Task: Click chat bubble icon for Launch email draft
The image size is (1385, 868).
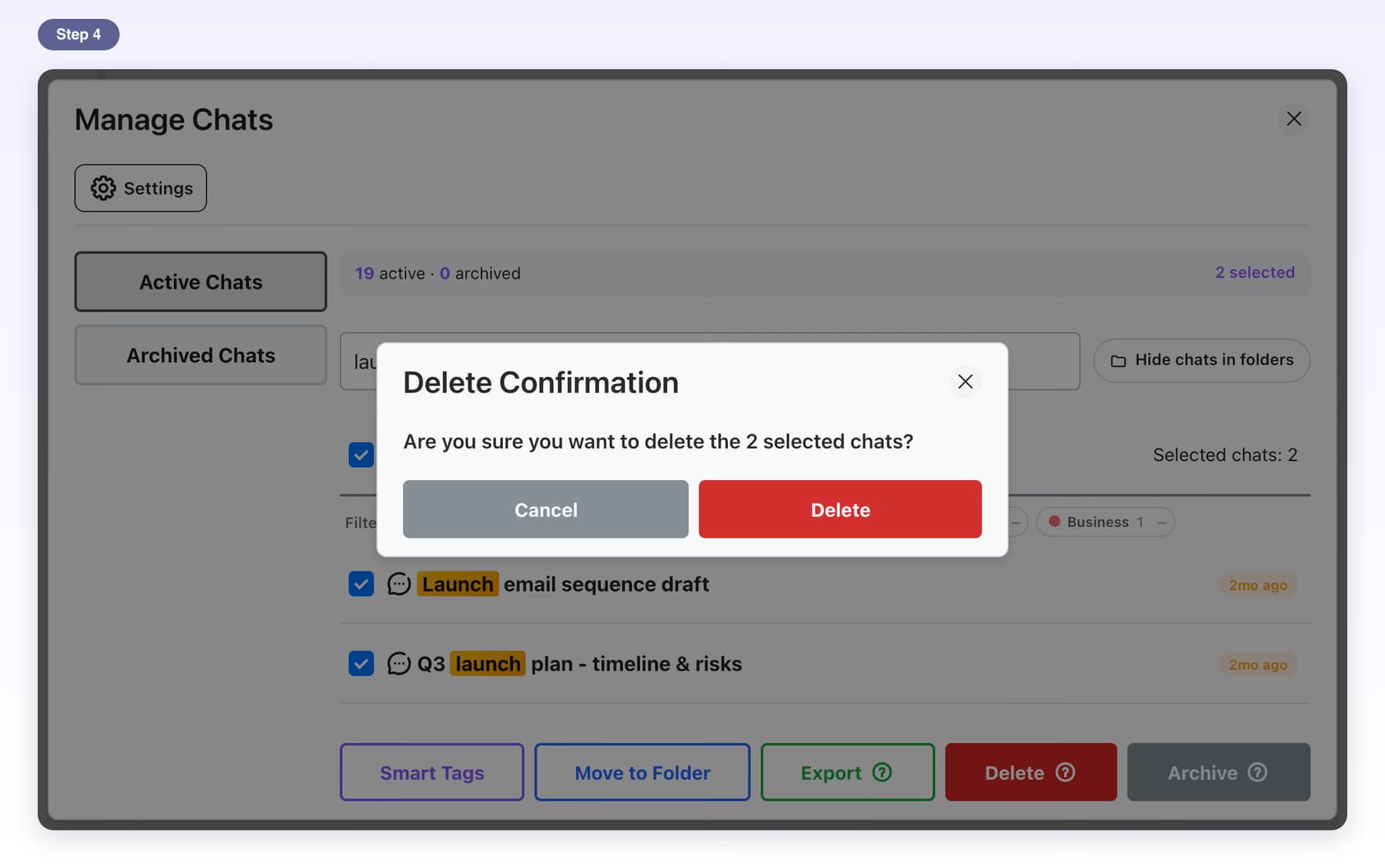Action: [399, 584]
